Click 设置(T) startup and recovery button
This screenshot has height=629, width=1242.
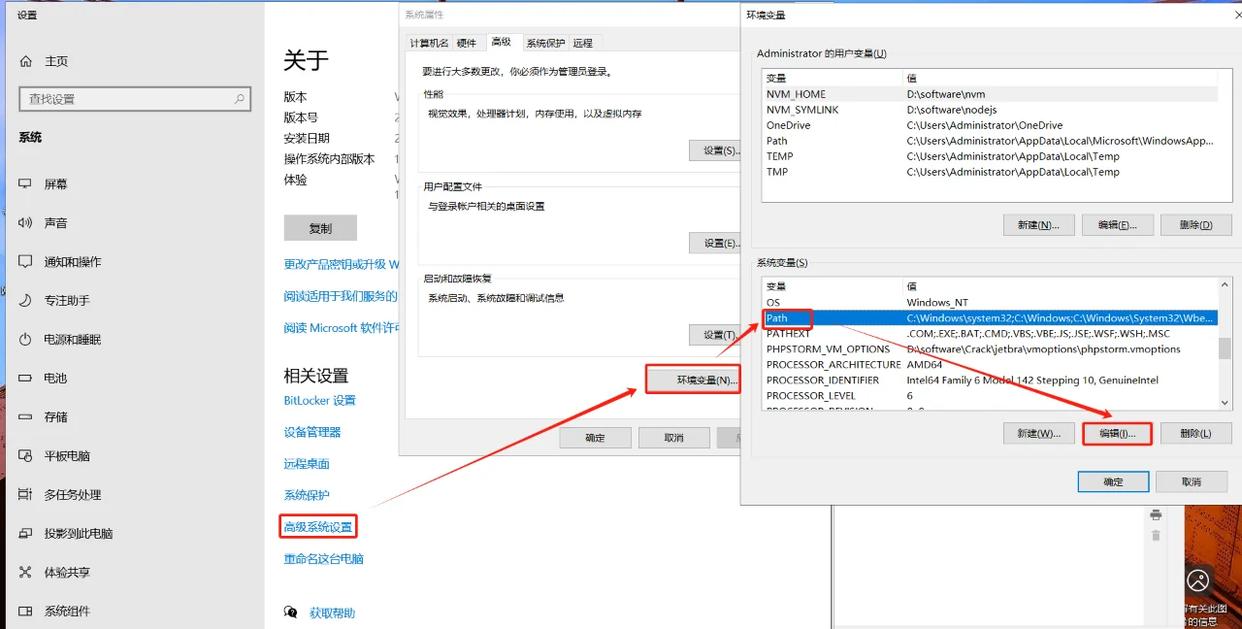pos(714,335)
